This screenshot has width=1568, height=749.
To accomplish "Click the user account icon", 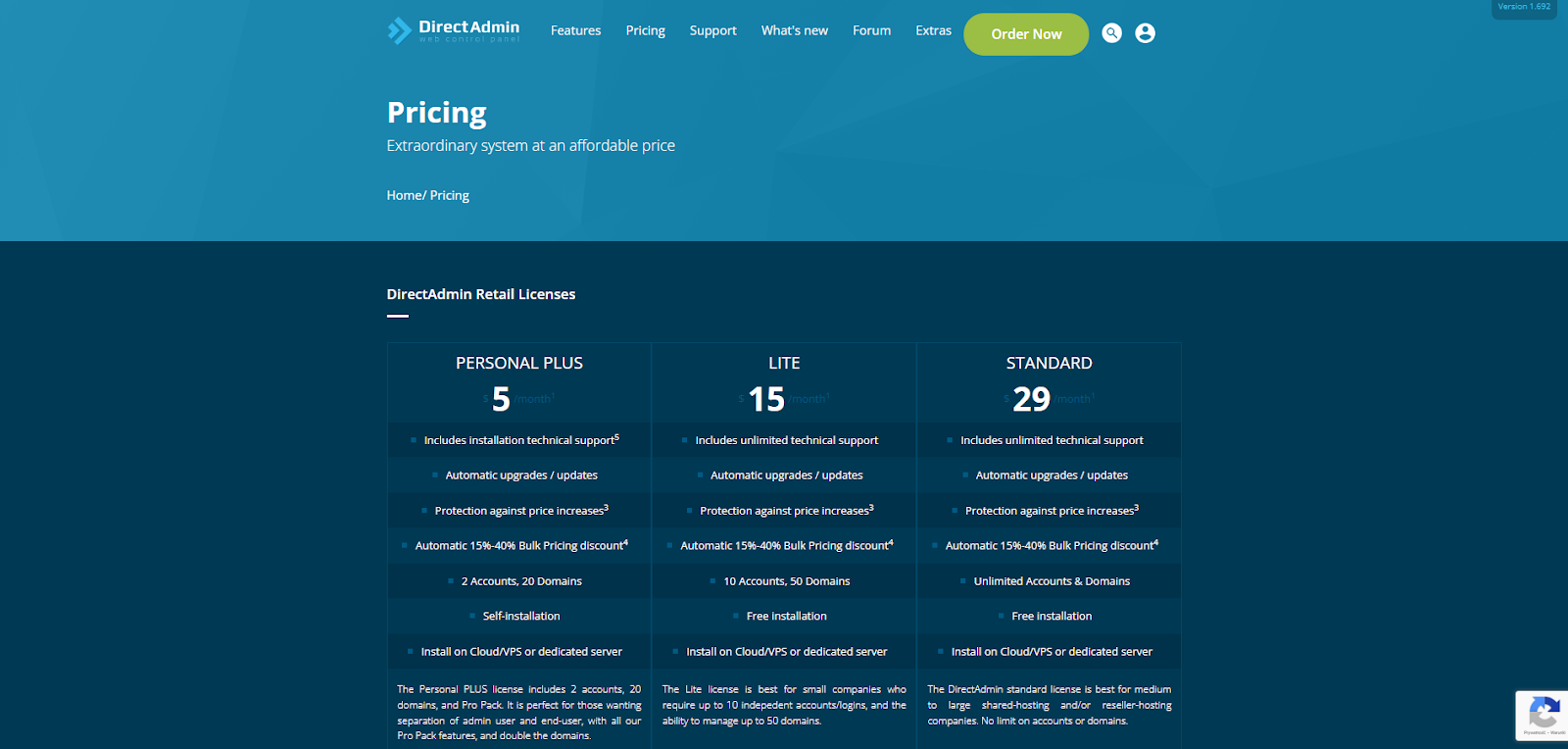I will (1145, 33).
